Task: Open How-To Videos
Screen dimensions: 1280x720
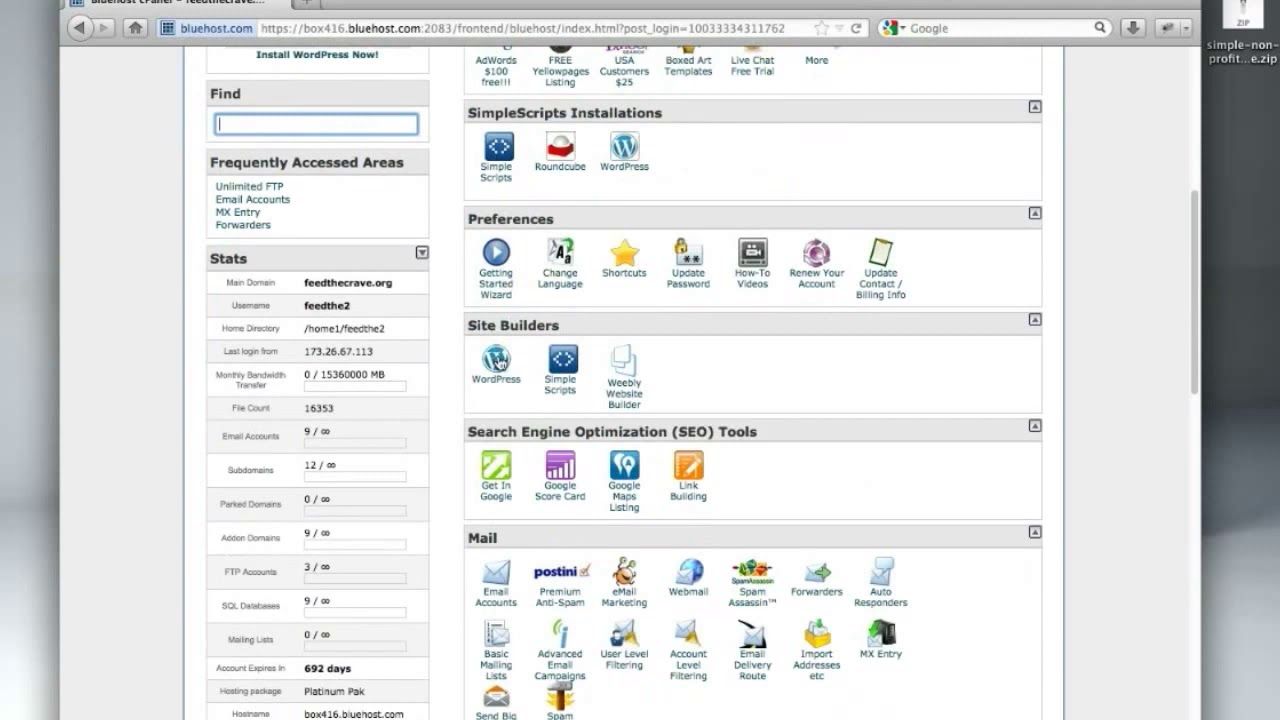Action: coord(752,263)
